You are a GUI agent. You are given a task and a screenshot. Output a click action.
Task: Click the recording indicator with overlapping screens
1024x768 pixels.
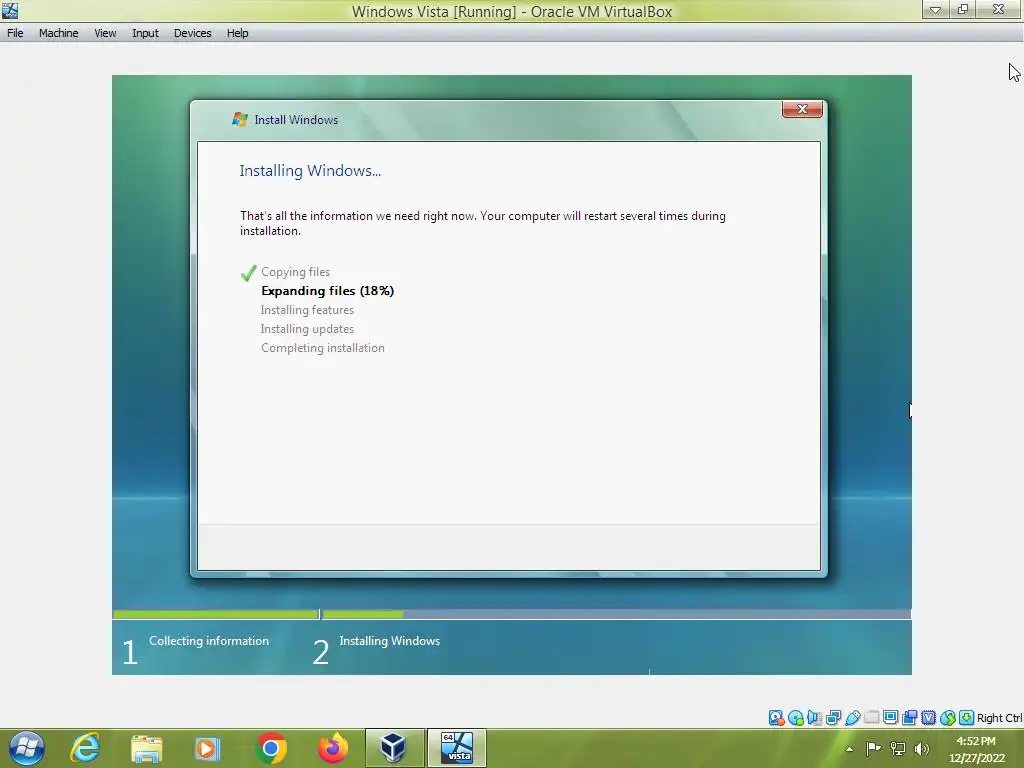click(909, 718)
